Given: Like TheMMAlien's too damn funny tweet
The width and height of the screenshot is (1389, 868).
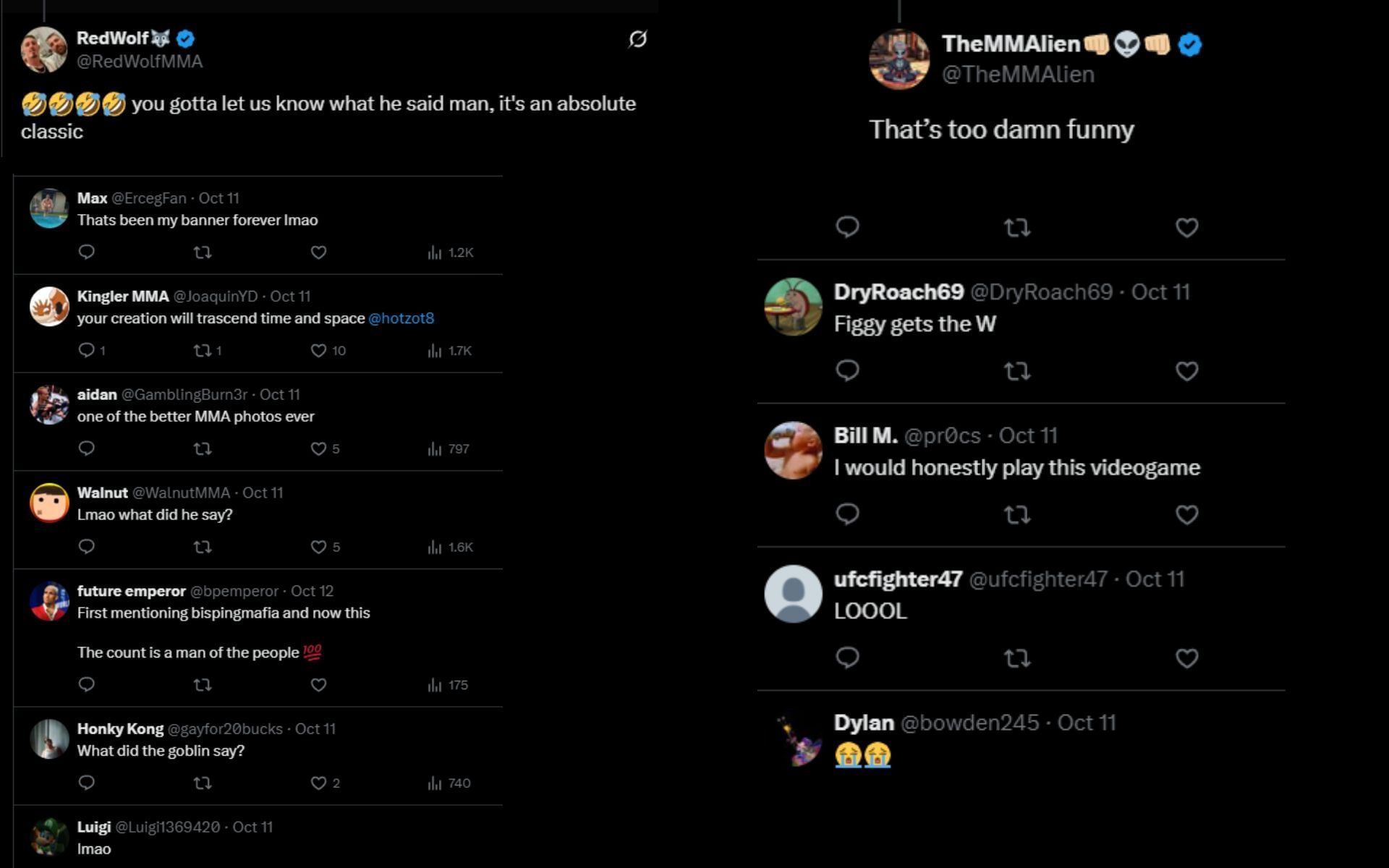Looking at the screenshot, I should click(x=1186, y=228).
